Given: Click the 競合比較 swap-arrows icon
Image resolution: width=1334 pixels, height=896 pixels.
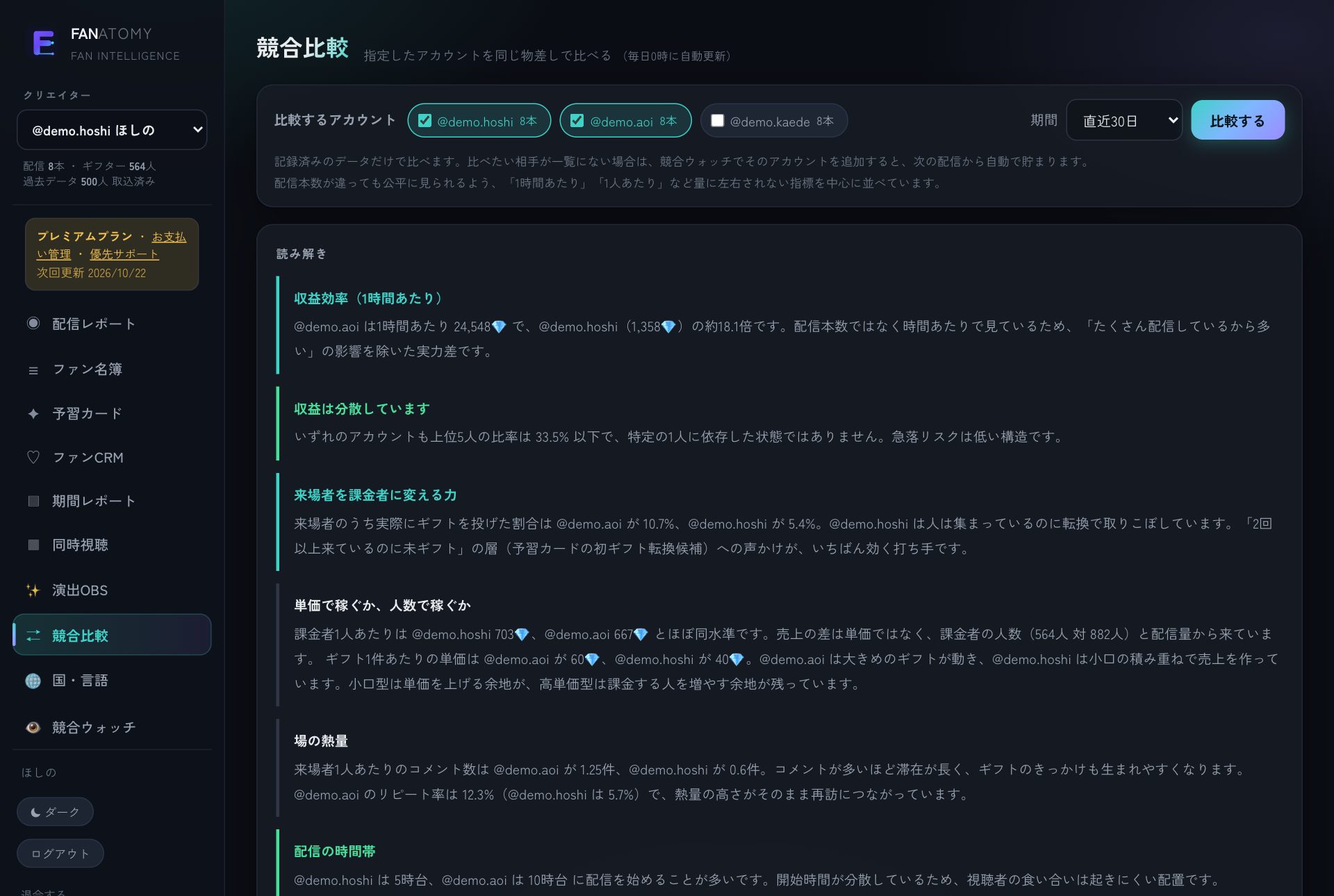Looking at the screenshot, I should (x=33, y=636).
